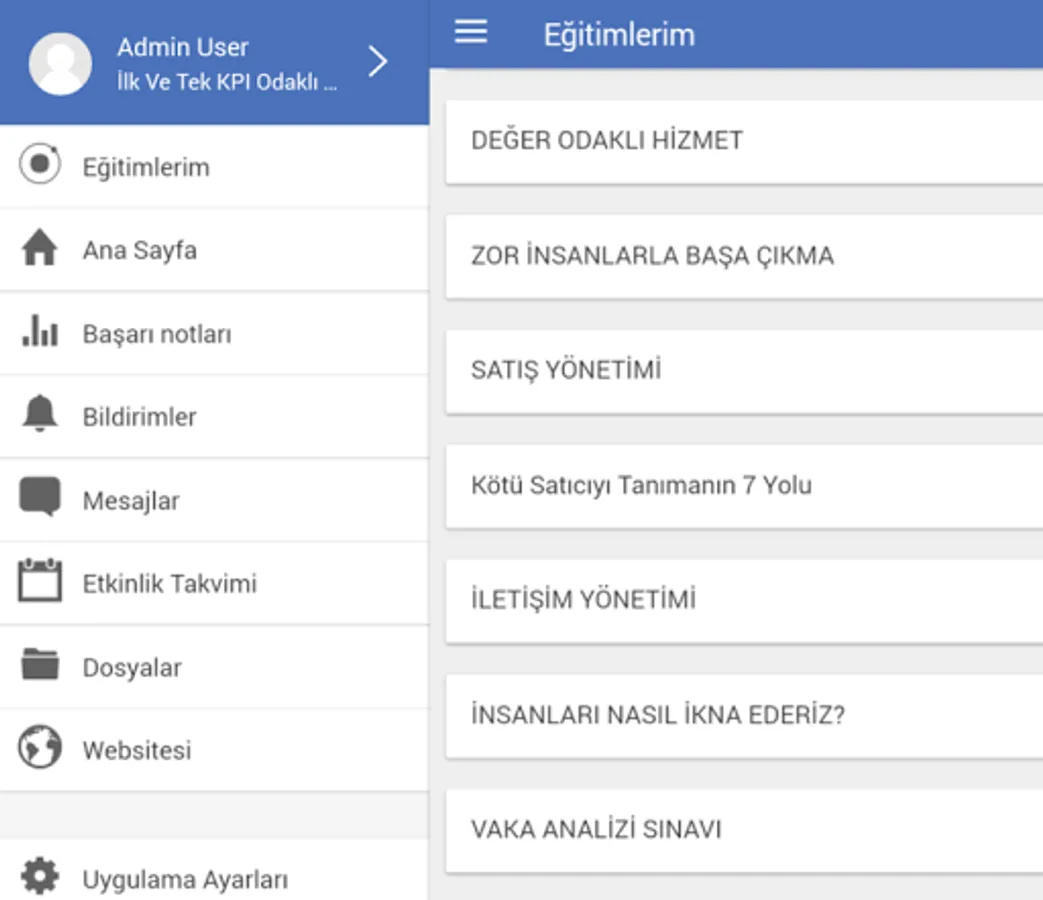Go to Etkinlik Takvimi menu entry
The image size is (1043, 900).
coord(169,583)
